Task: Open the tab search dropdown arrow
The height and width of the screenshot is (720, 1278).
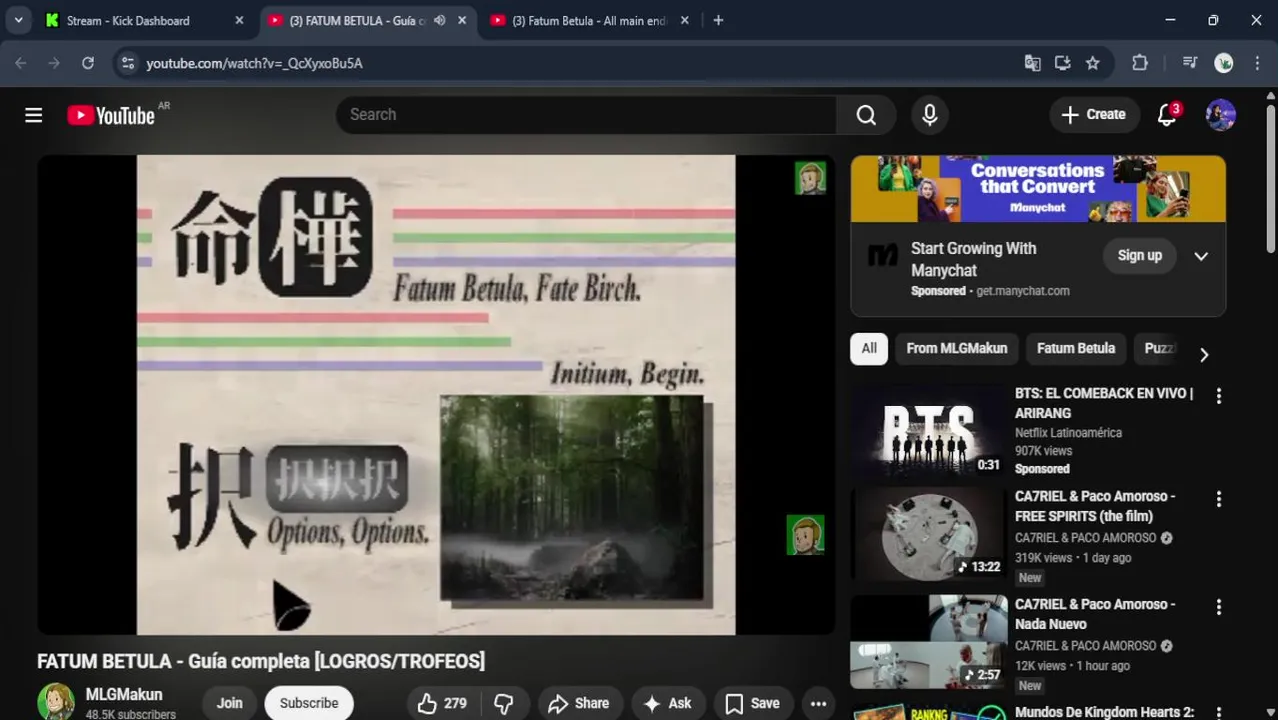Action: [18, 20]
